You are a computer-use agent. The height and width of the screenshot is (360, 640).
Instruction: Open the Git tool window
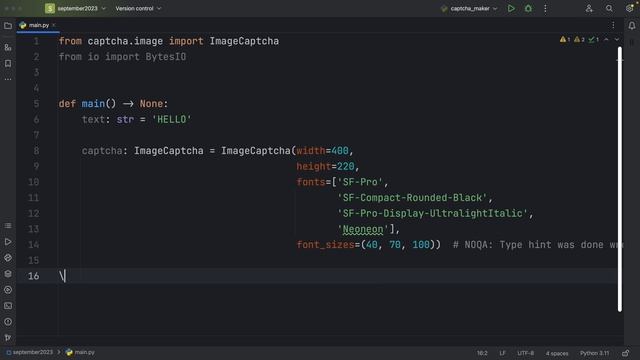pyautogui.click(x=8, y=338)
